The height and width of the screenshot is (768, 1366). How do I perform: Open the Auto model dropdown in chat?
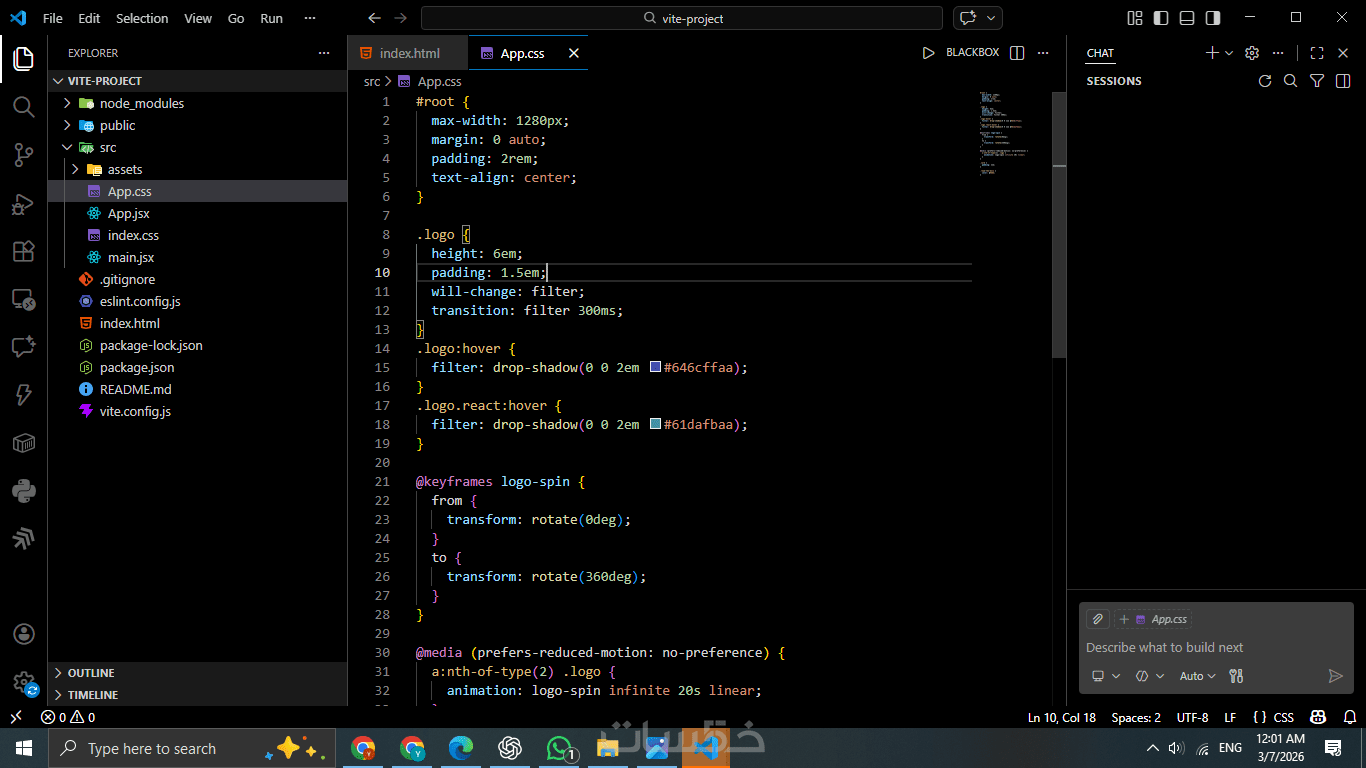[x=1197, y=676]
